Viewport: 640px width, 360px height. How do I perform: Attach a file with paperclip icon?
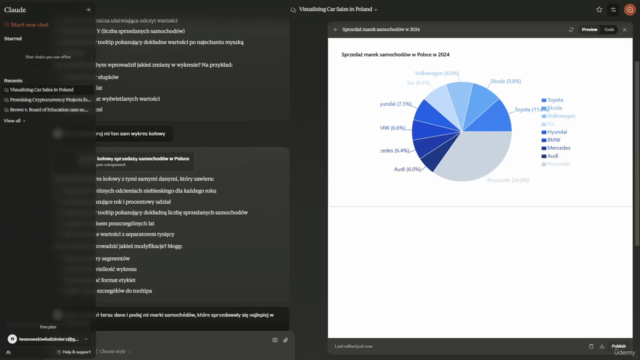pyautogui.click(x=286, y=340)
